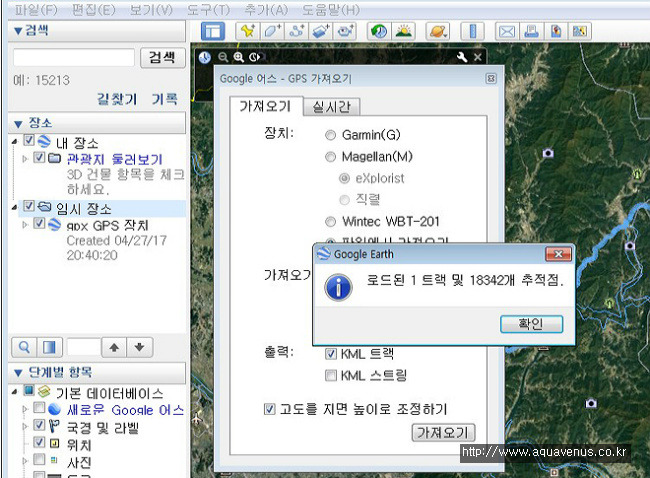The image size is (650, 478).
Task: Expand the 관광지 둘러보기 folder
Action: pyautogui.click(x=25, y=159)
